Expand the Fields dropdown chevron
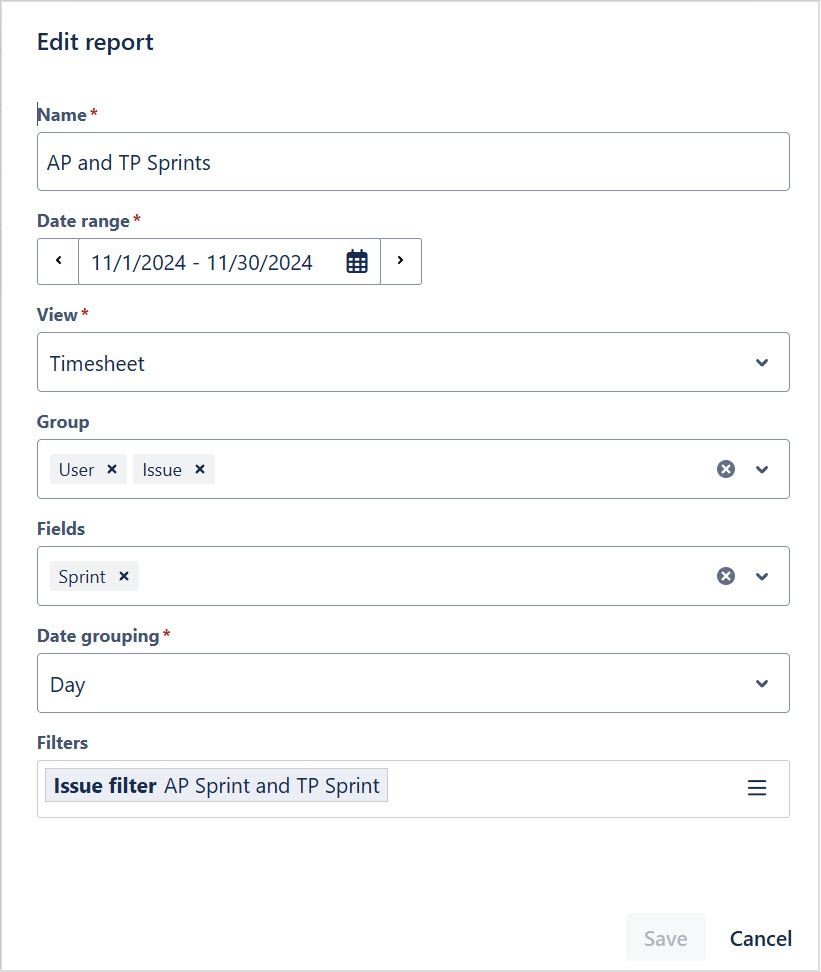Screen dimensions: 821x972 click(762, 576)
